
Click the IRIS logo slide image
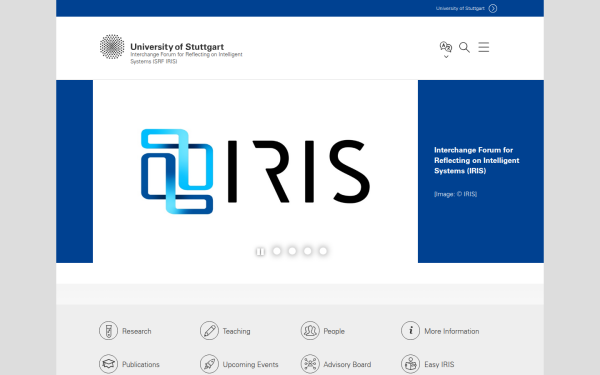[x=255, y=171]
